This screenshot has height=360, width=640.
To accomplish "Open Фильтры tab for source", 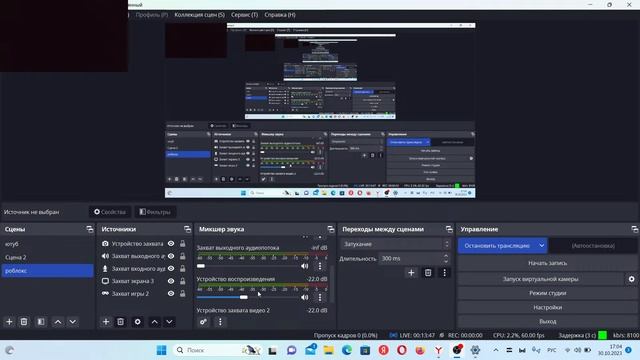I will click(155, 212).
